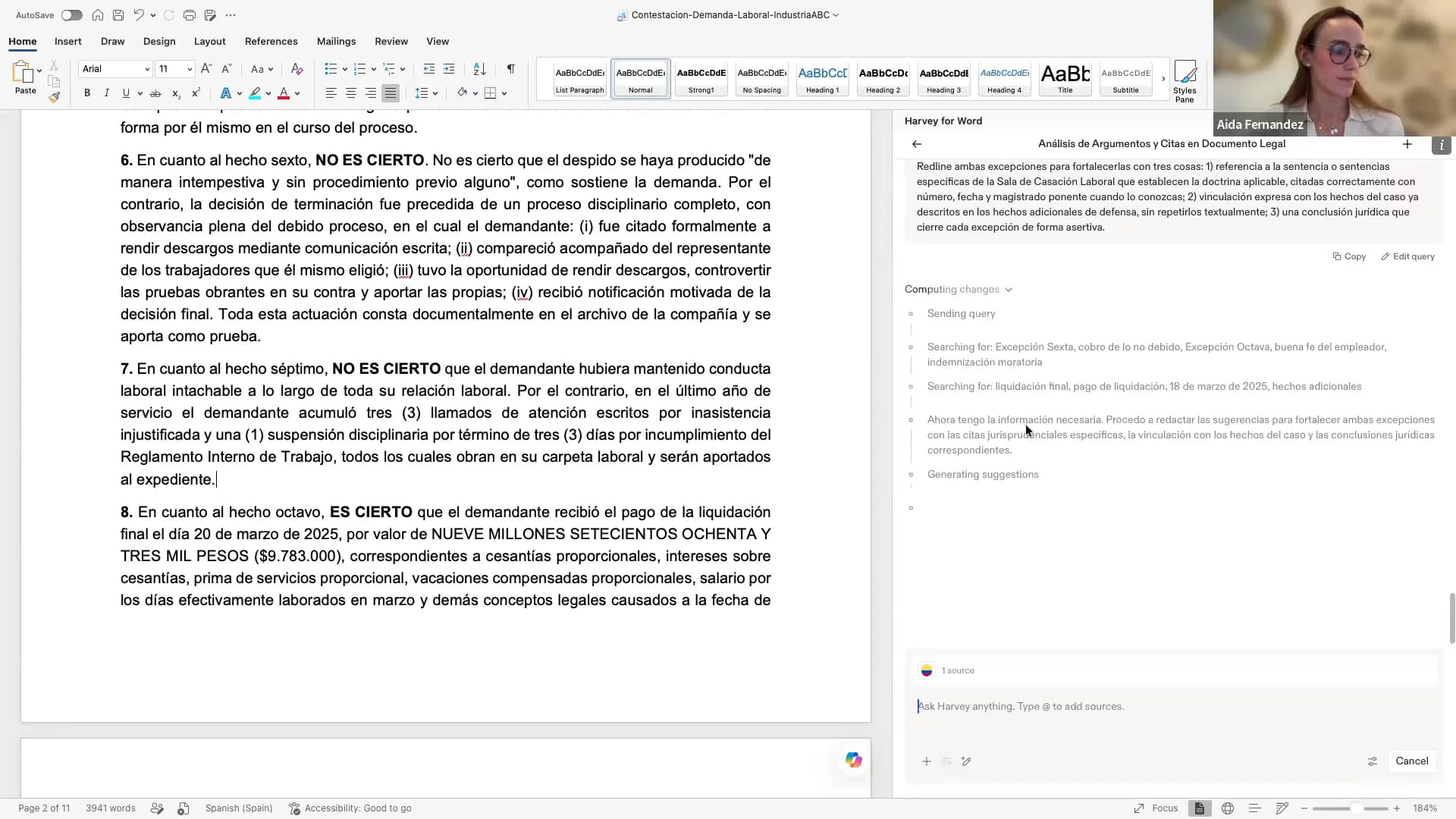Apply the Title style
This screenshot has width=1456, height=819.
[1065, 79]
